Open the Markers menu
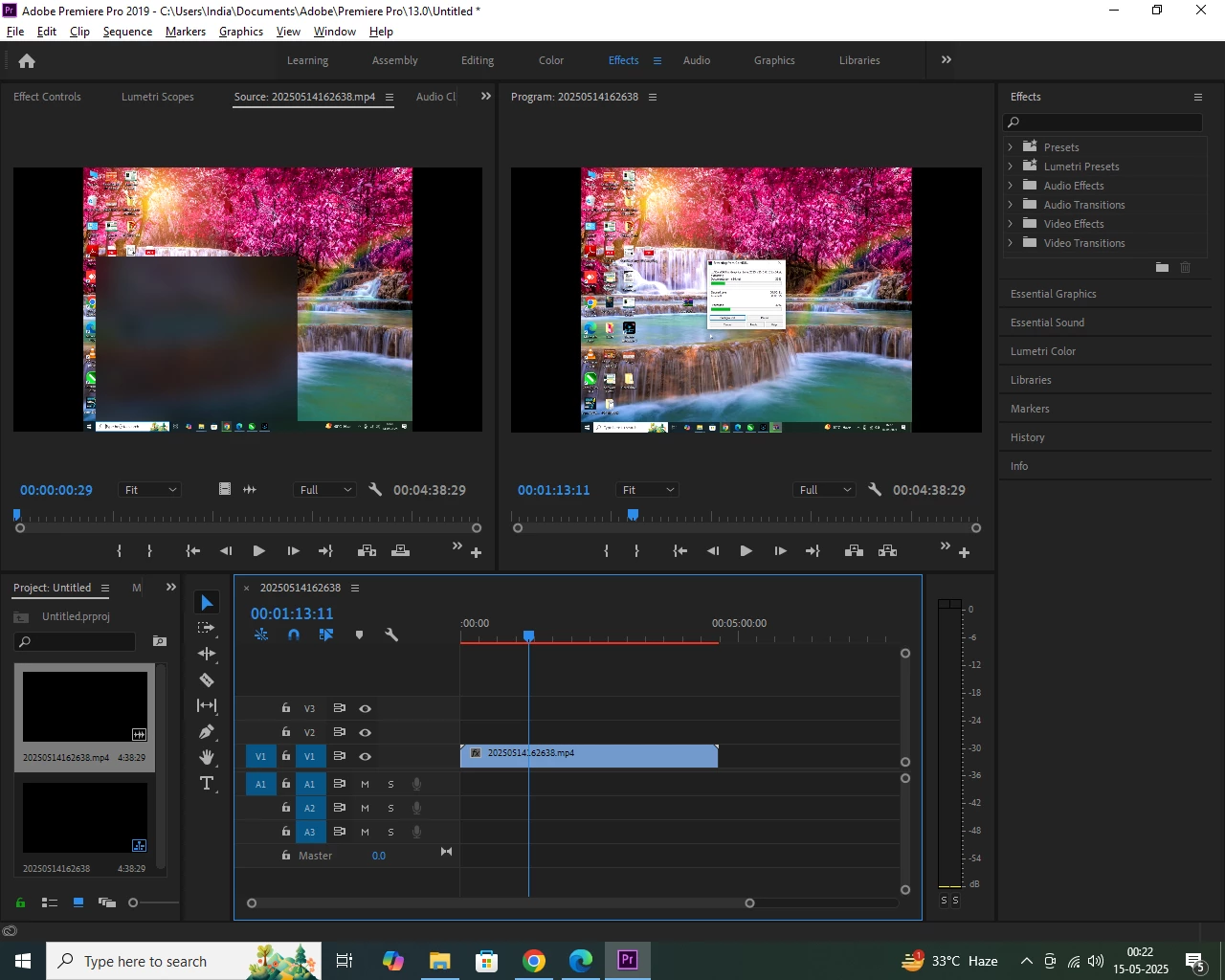1225x980 pixels. [x=186, y=32]
